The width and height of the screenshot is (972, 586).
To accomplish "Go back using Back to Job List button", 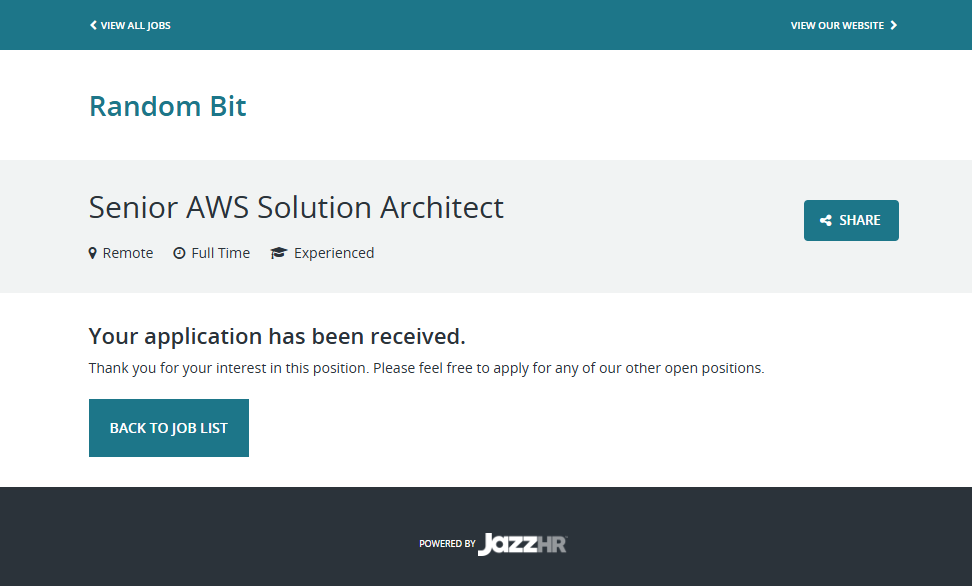I will [169, 428].
